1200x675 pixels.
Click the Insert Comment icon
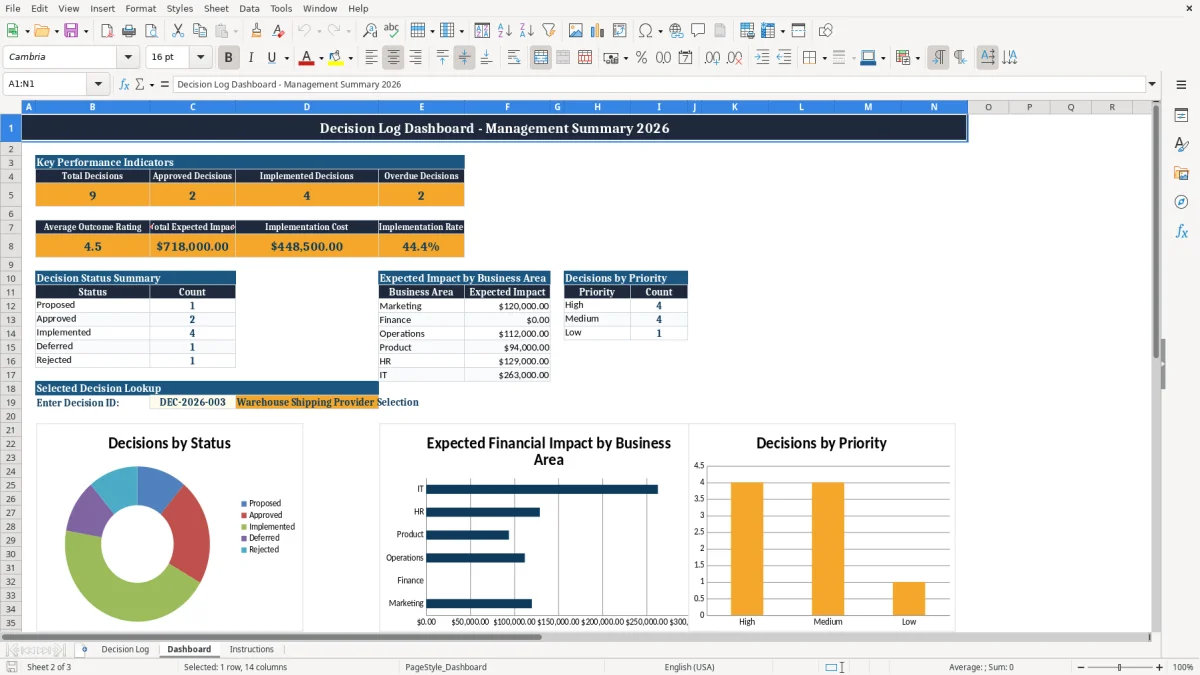click(698, 31)
